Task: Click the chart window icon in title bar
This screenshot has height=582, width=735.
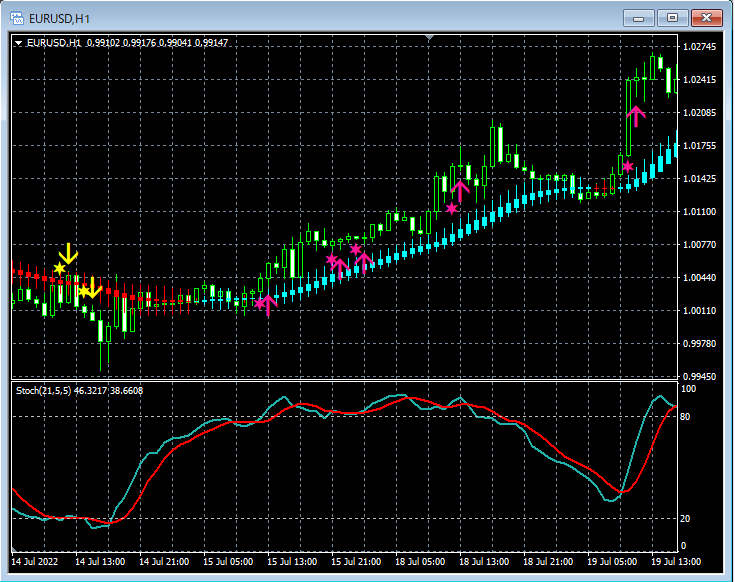Action: tap(17, 16)
